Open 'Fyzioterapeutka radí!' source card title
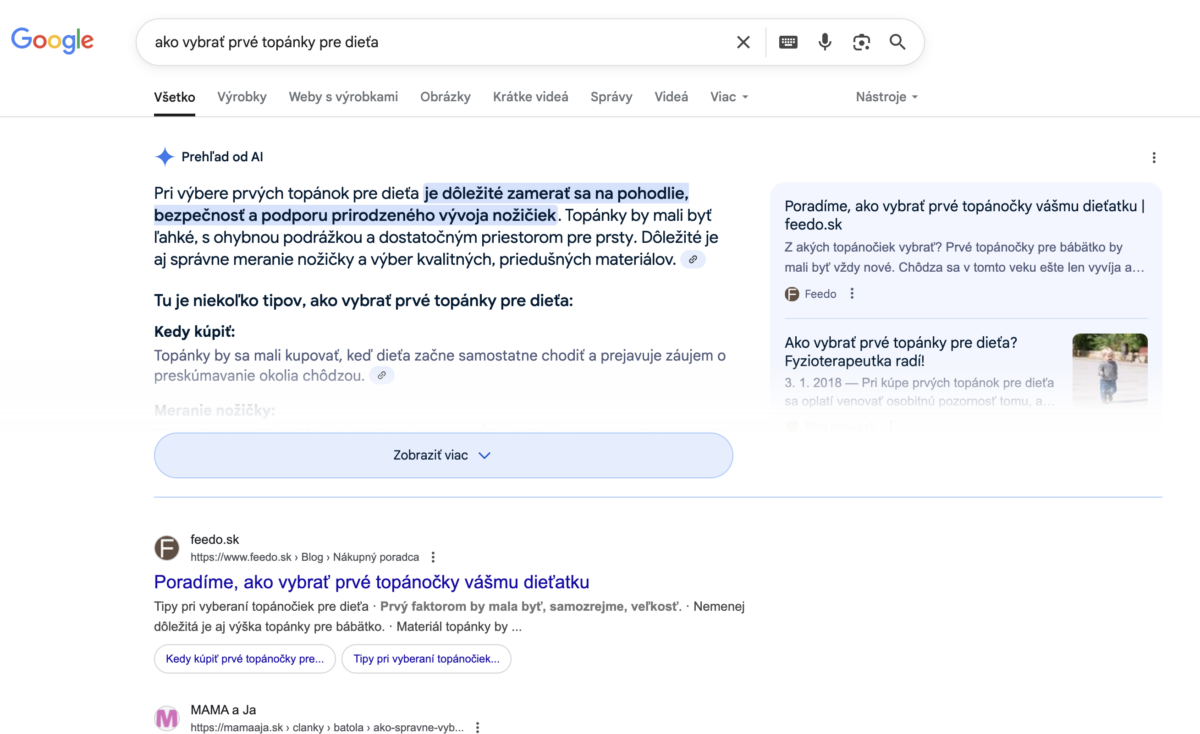1200x734 pixels. coord(901,351)
